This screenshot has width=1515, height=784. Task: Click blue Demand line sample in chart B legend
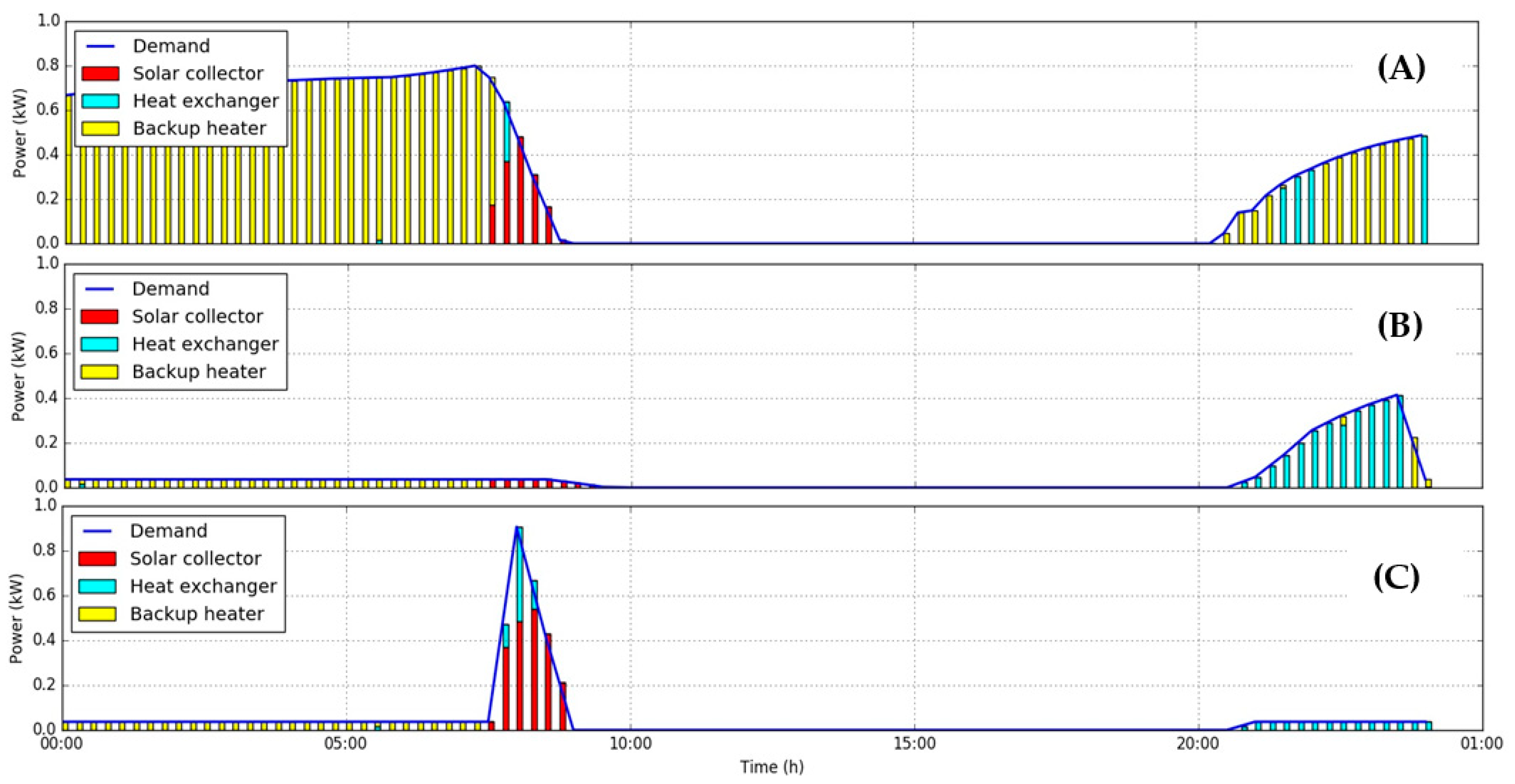[x=99, y=289]
